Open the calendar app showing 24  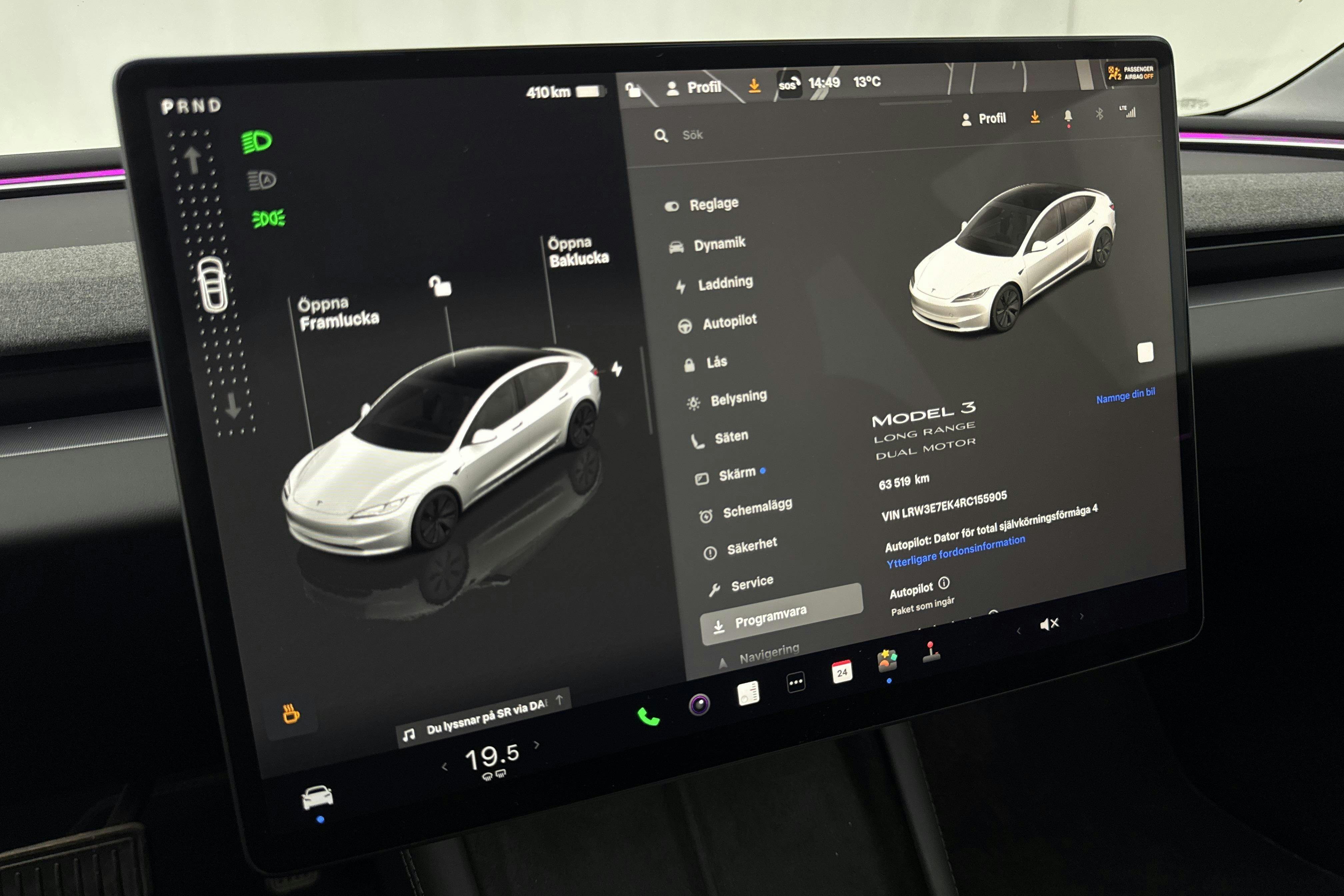[x=842, y=671]
